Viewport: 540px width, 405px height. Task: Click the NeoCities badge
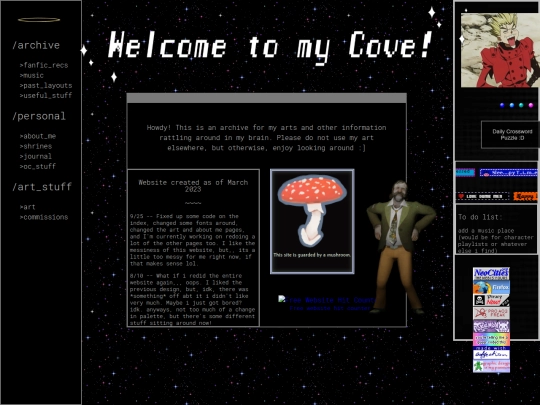coord(491,274)
